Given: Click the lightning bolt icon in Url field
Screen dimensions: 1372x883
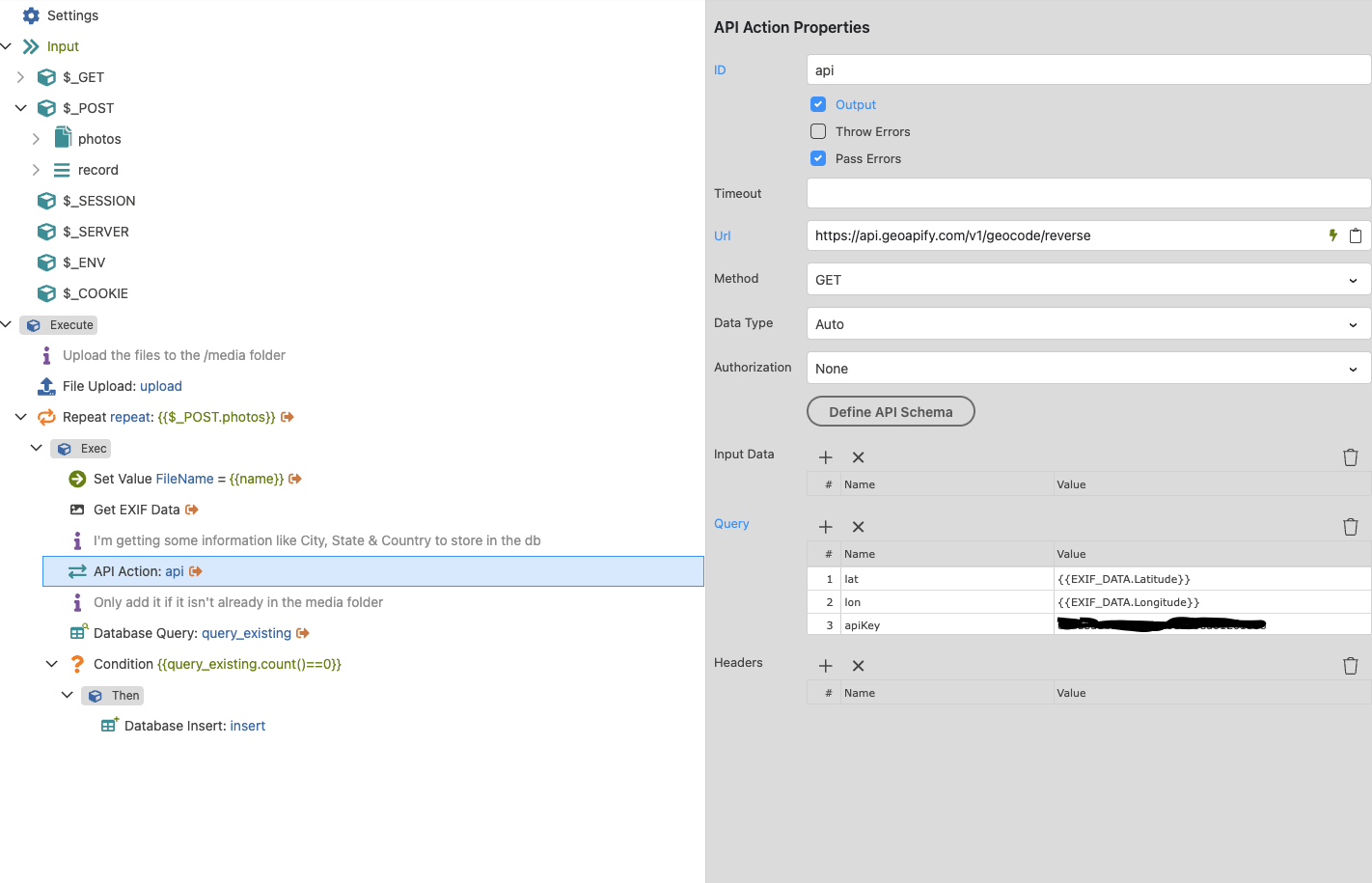Looking at the screenshot, I should click(1332, 235).
